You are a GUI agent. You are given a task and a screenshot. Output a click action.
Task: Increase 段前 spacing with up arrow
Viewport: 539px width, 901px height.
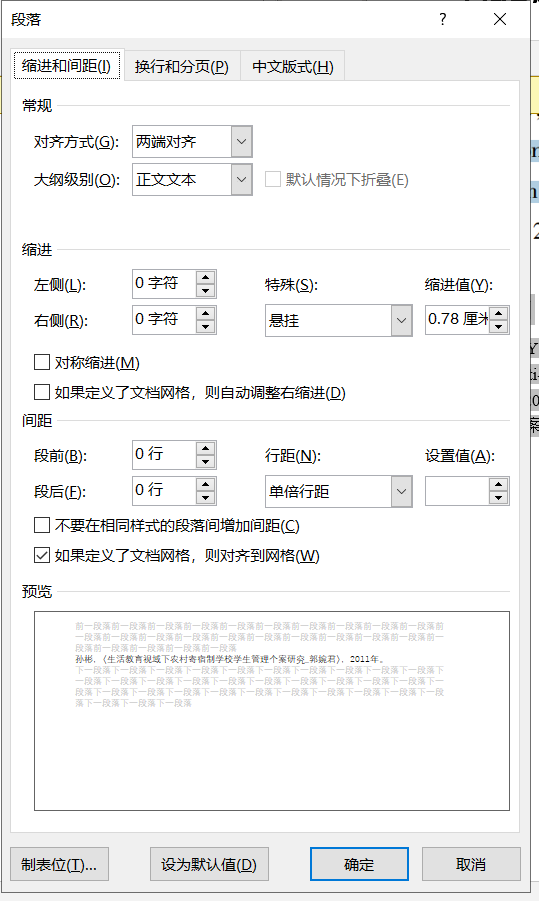[x=205, y=448]
